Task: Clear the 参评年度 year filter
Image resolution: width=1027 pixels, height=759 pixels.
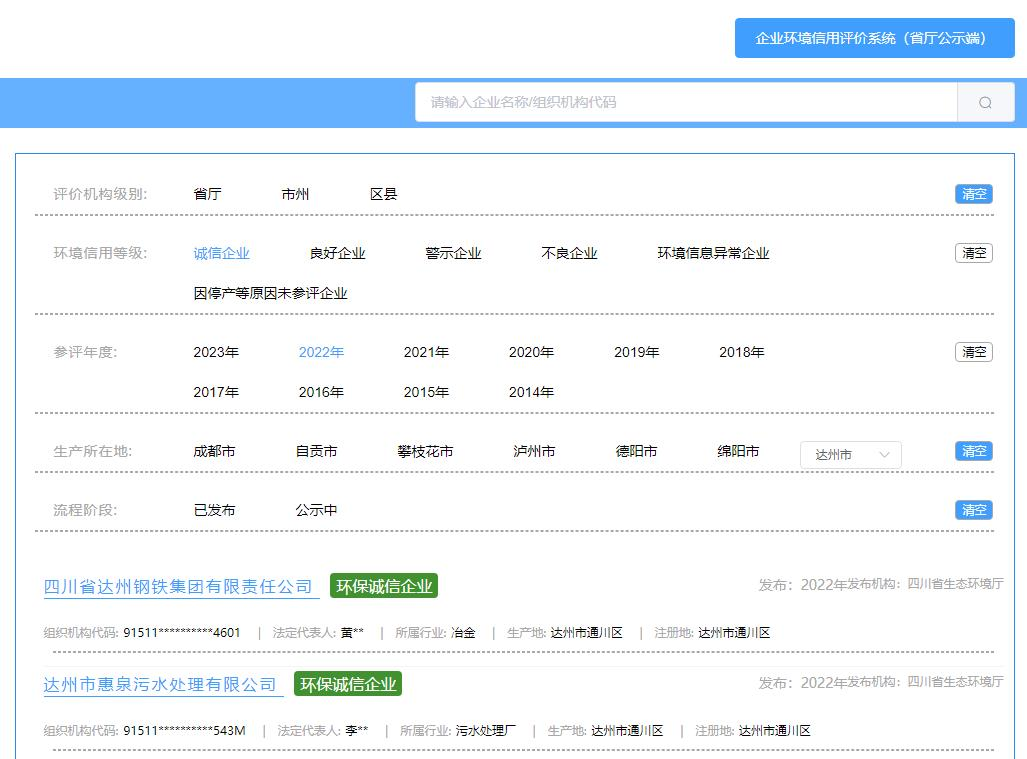Action: coord(973,352)
